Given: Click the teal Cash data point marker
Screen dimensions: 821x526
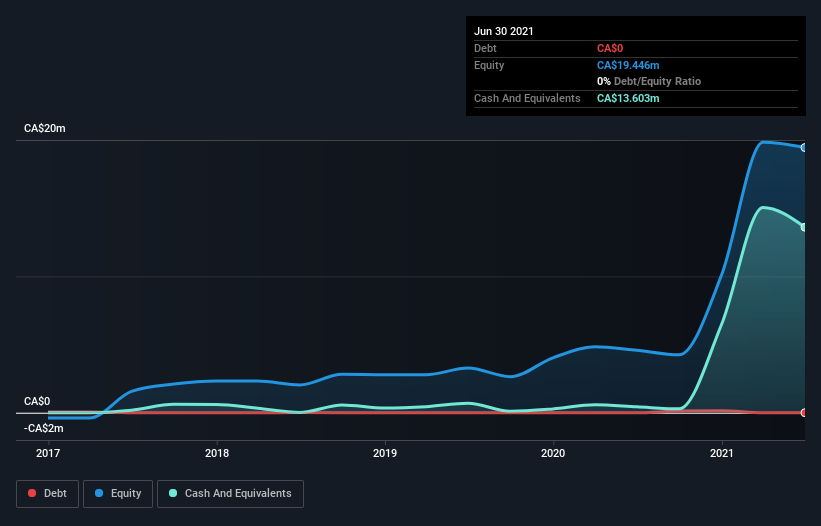Looking at the screenshot, I should point(804,227).
